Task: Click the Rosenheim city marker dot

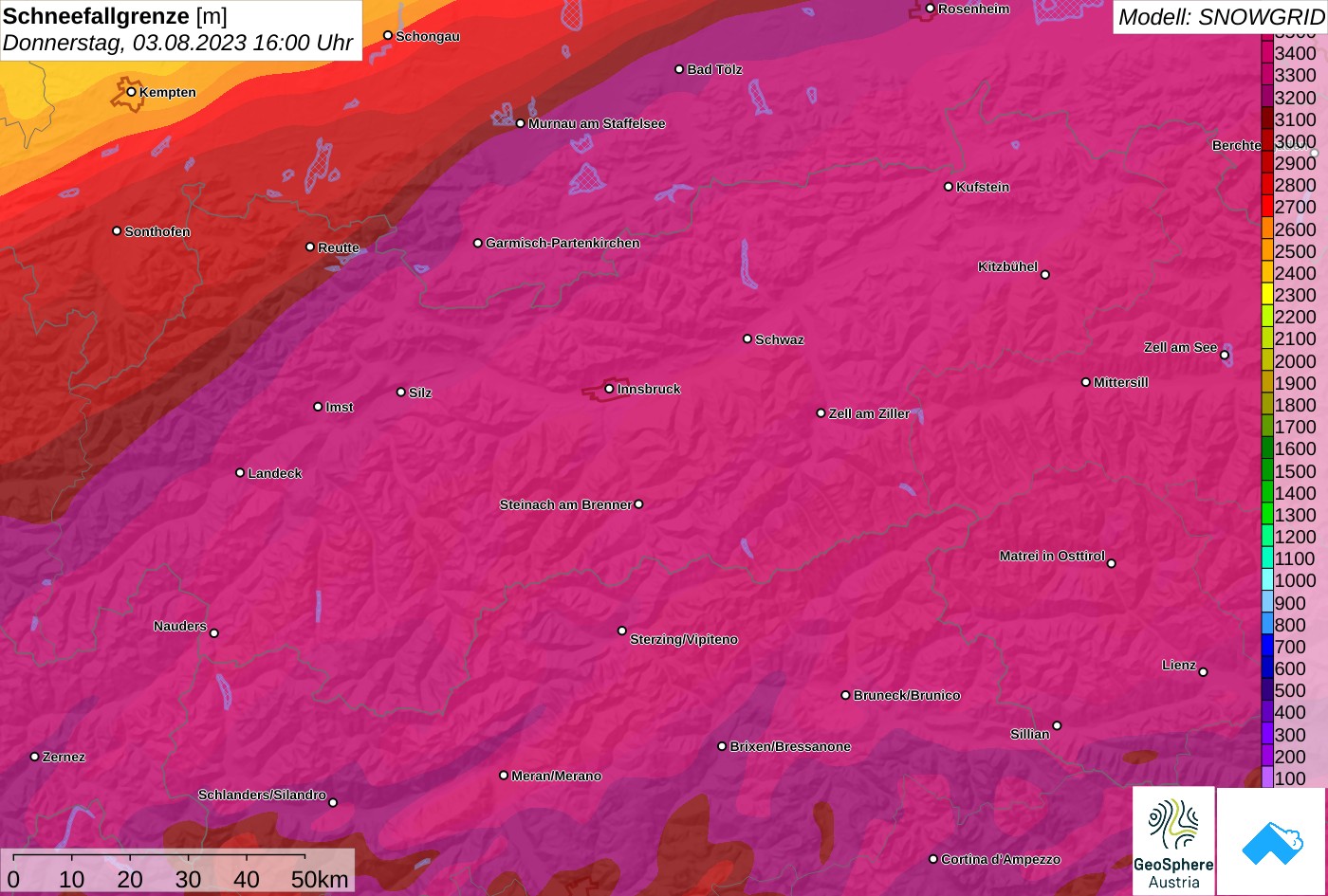Action: (x=931, y=9)
